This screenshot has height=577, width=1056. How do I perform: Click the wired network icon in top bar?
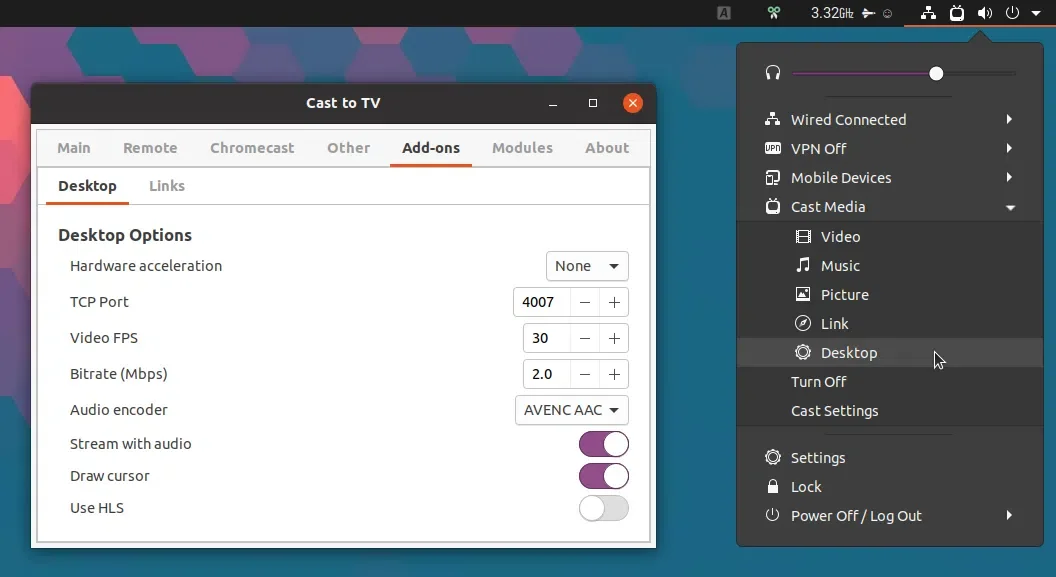click(x=928, y=13)
